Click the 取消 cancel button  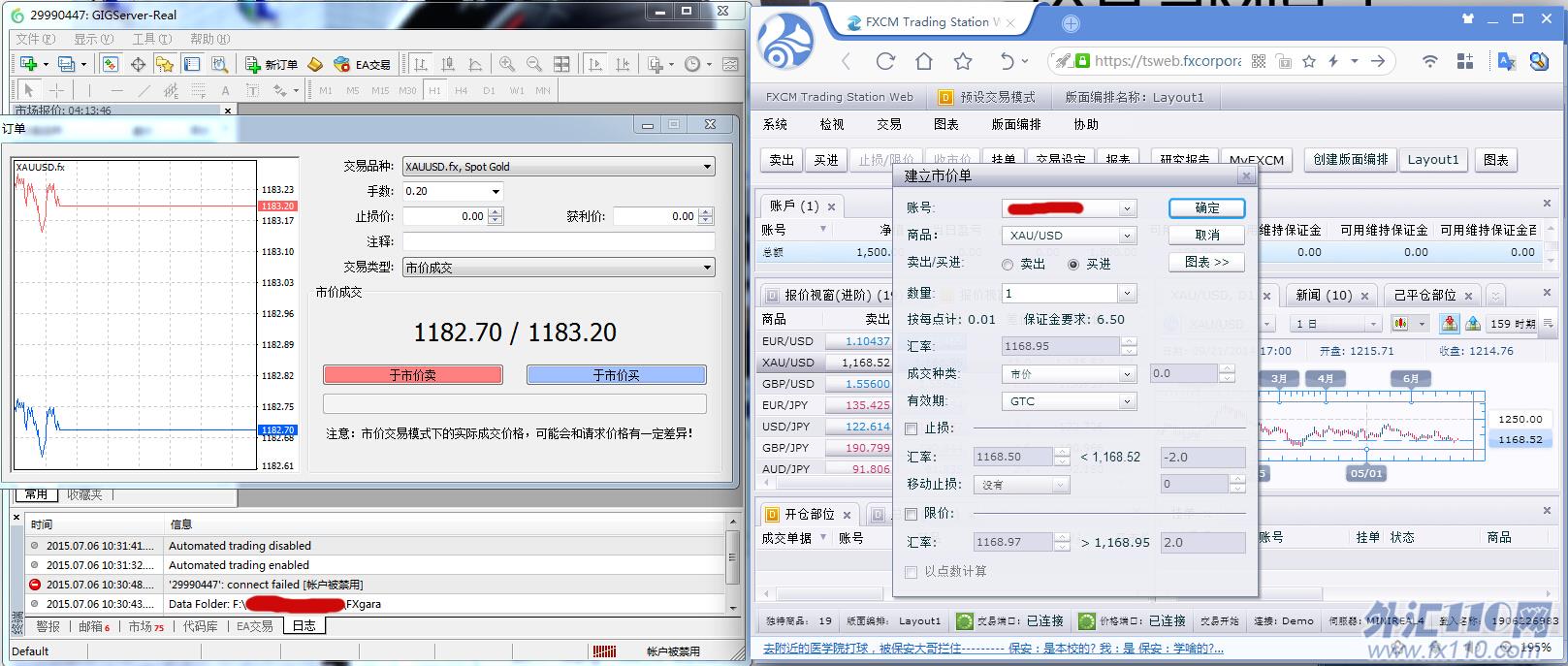click(x=1207, y=236)
